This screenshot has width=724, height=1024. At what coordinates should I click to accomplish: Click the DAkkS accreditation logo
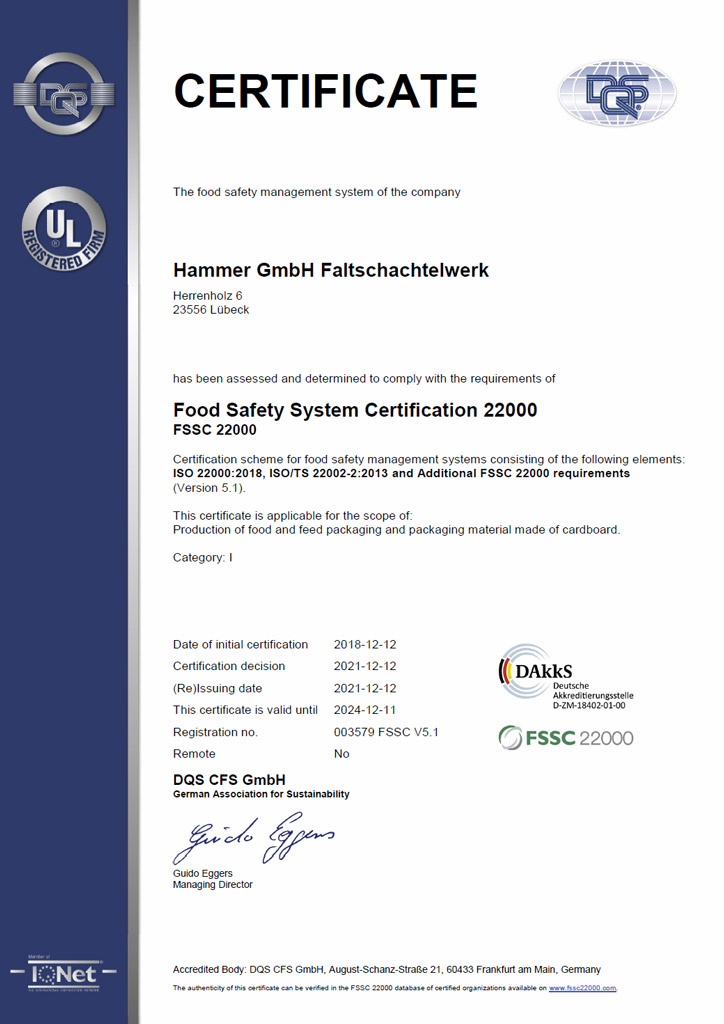coord(565,679)
